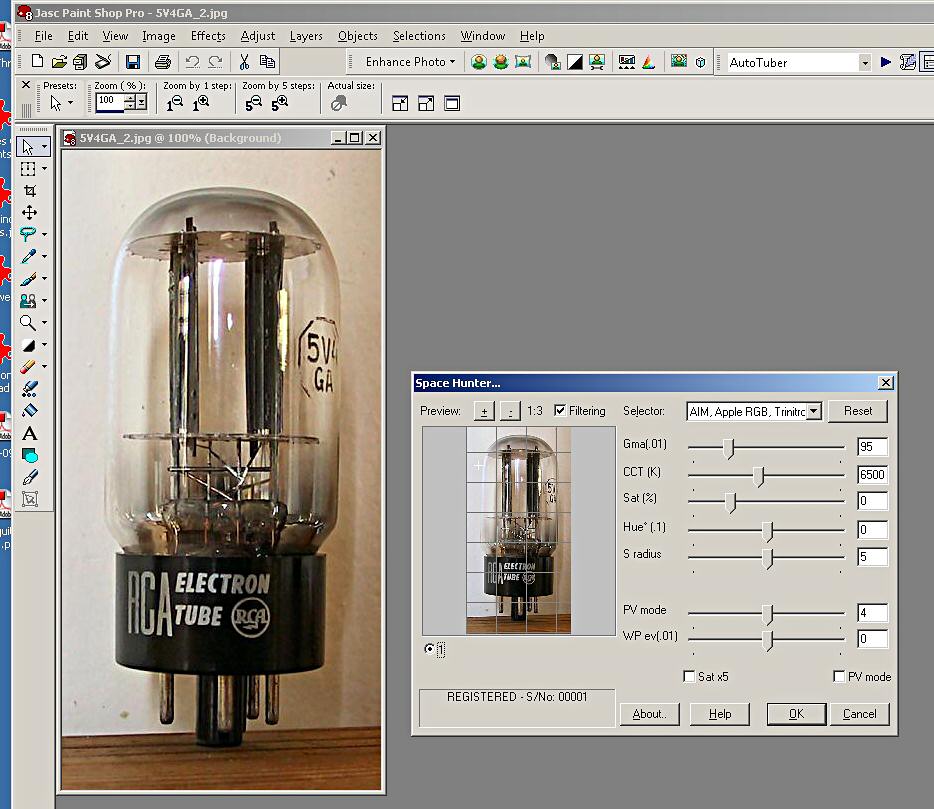Click the Cut scissors icon
This screenshot has height=809, width=934.
click(244, 61)
